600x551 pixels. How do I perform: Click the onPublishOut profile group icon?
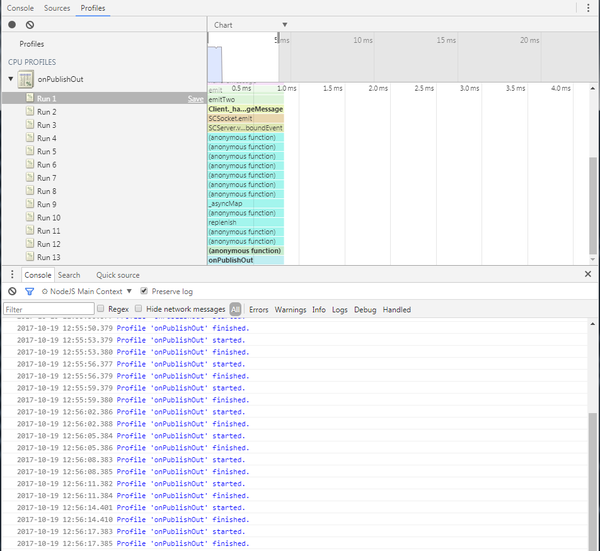pyautogui.click(x=26, y=79)
